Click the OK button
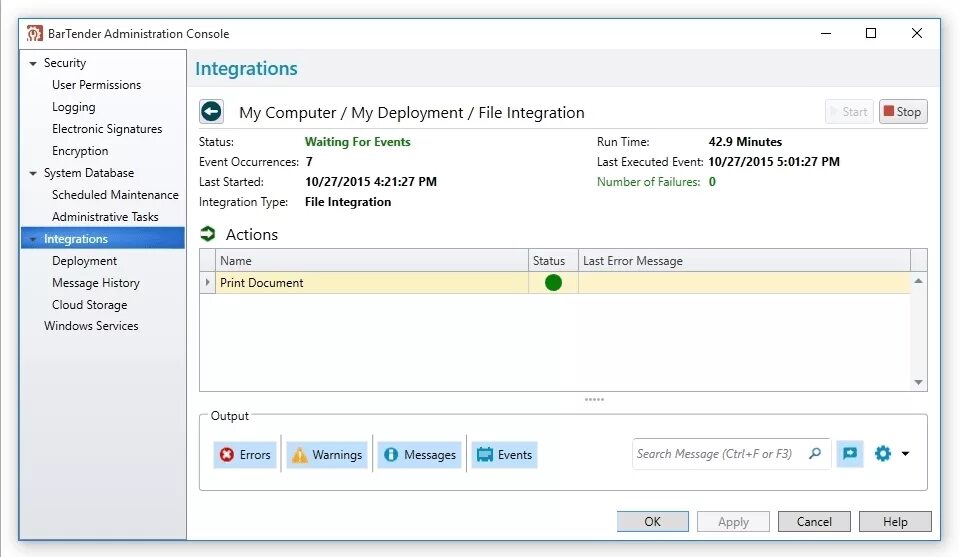Screen dimensions: 961x557 coord(653,521)
